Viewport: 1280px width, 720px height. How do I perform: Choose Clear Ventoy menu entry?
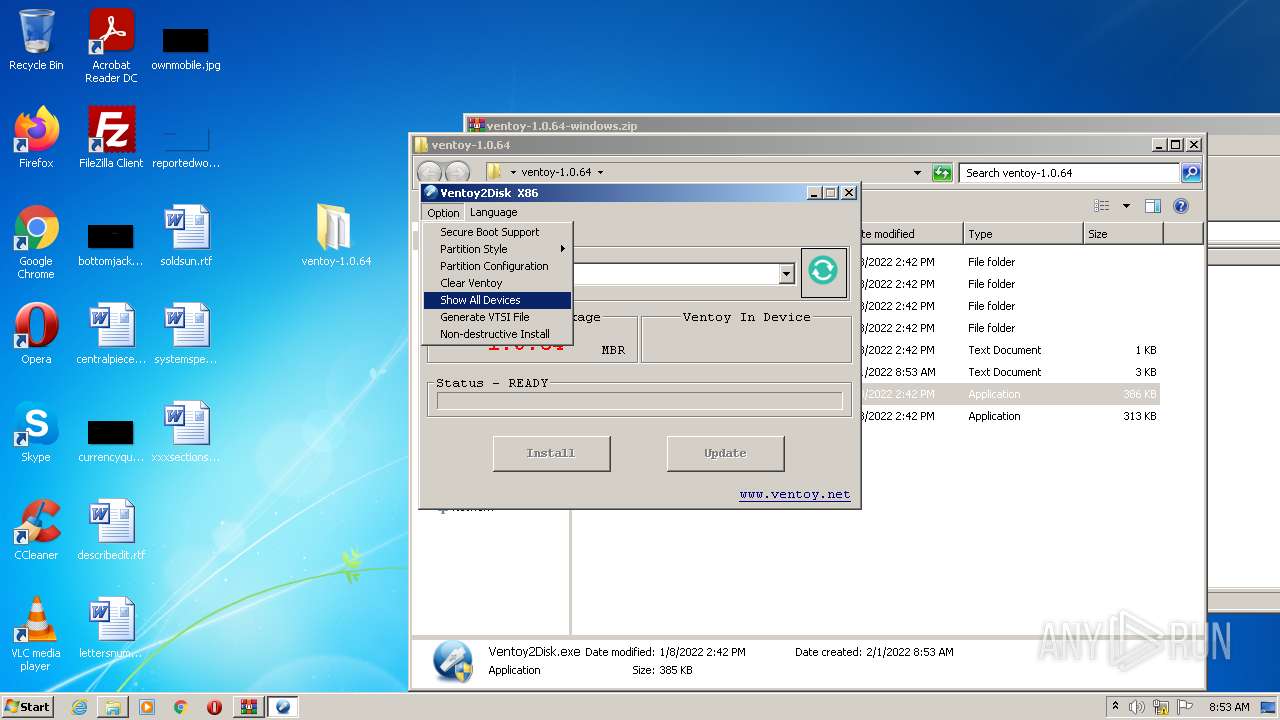pyautogui.click(x=497, y=283)
